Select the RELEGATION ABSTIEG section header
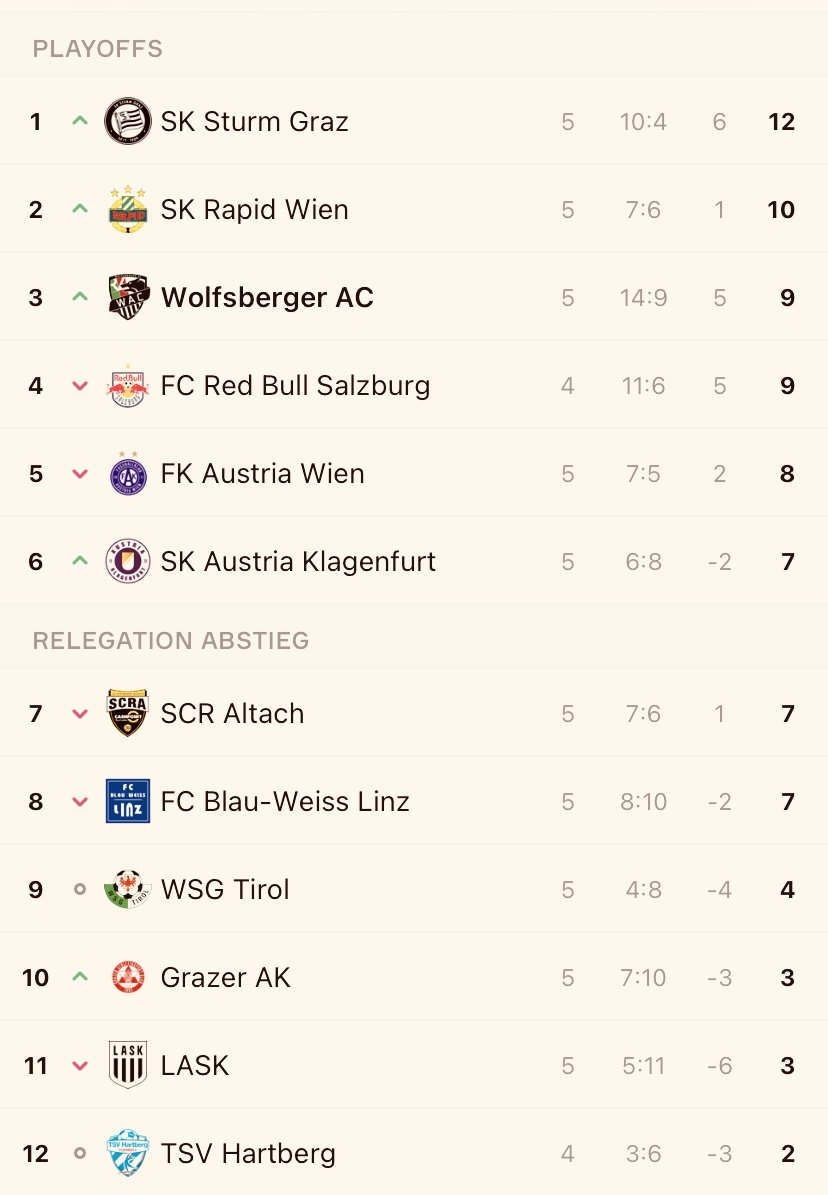Viewport: 828px width, 1195px height. [x=171, y=641]
